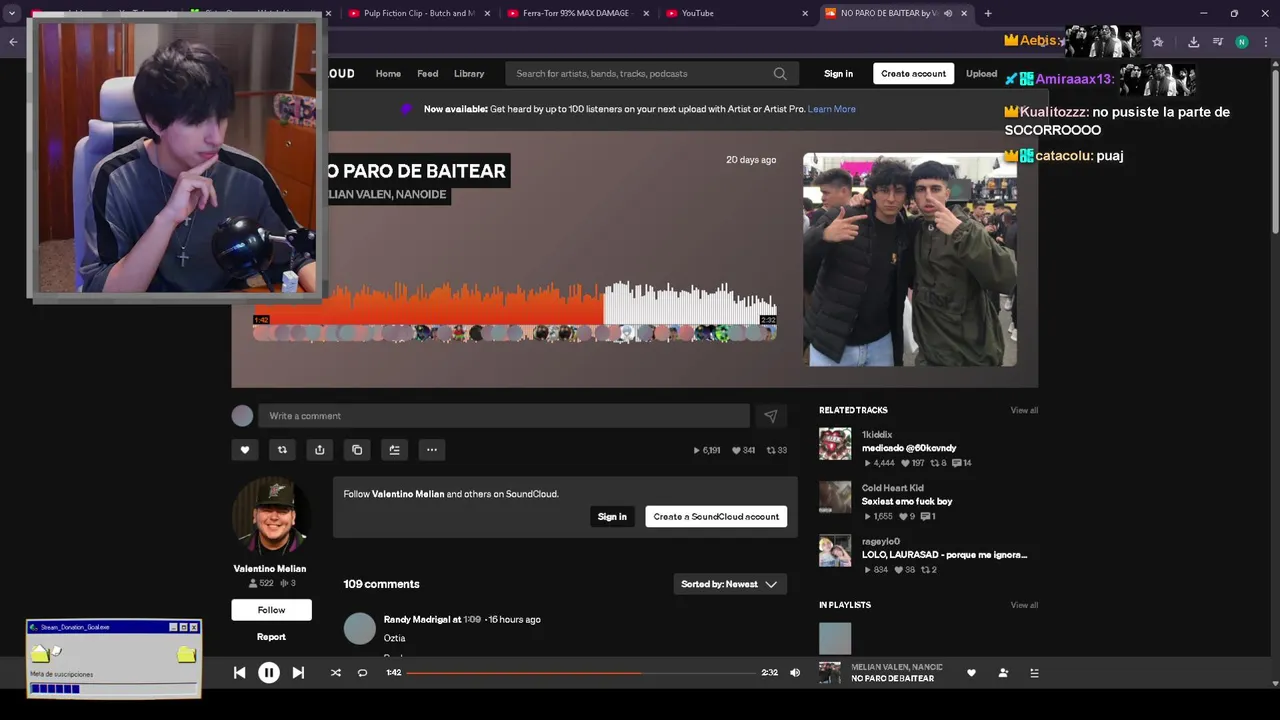This screenshot has height=720, width=1280.
Task: Open the Learn More link in banner
Action: [x=832, y=109]
